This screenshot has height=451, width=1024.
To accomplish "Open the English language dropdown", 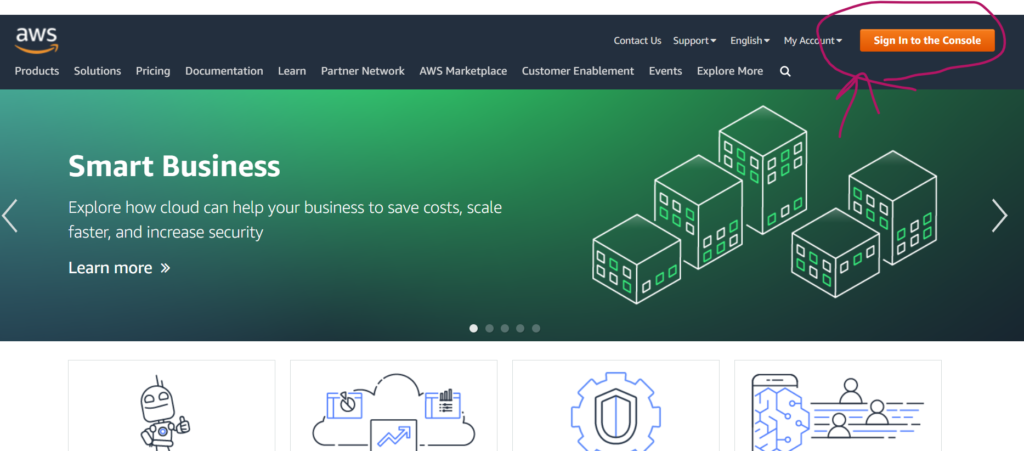I will pos(750,40).
